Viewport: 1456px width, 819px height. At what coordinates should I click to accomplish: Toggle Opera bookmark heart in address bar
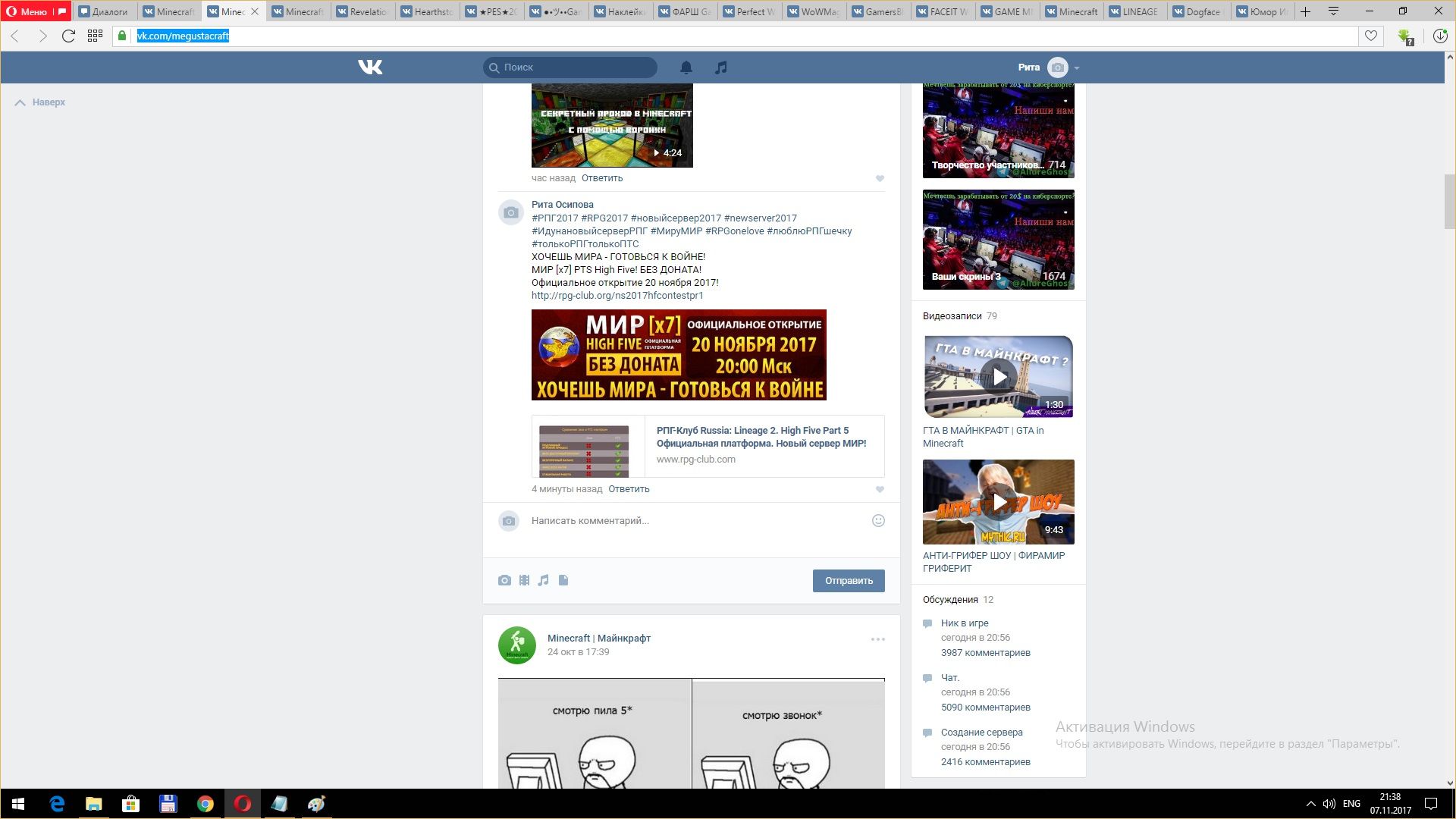tap(1371, 36)
